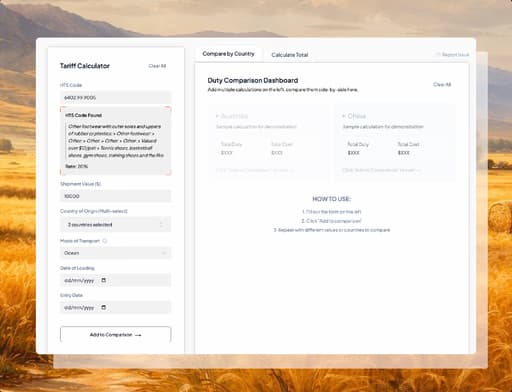Select the Australia sample comparison card
Image resolution: width=512 pixels, height=392 pixels.
(268, 143)
